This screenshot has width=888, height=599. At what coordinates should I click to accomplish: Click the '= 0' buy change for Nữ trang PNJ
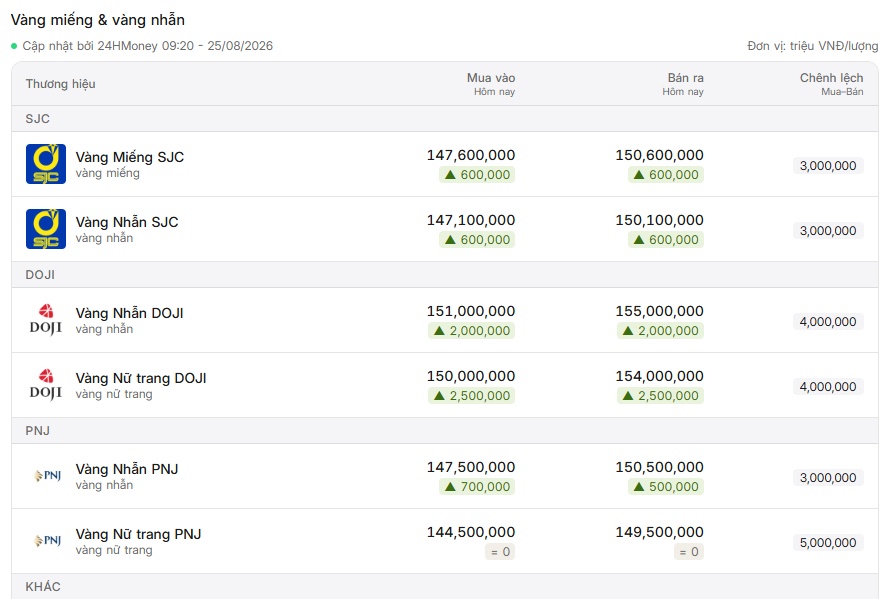pyautogui.click(x=500, y=552)
